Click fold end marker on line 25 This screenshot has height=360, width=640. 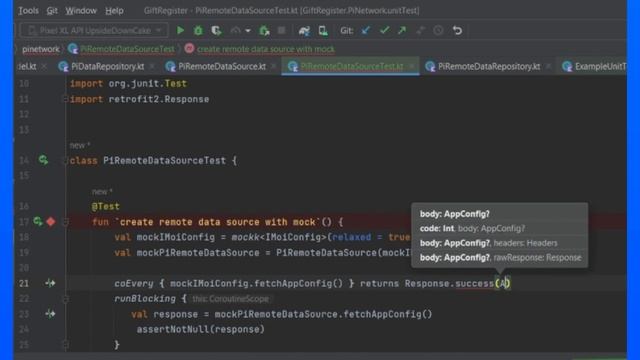[x=65, y=345]
